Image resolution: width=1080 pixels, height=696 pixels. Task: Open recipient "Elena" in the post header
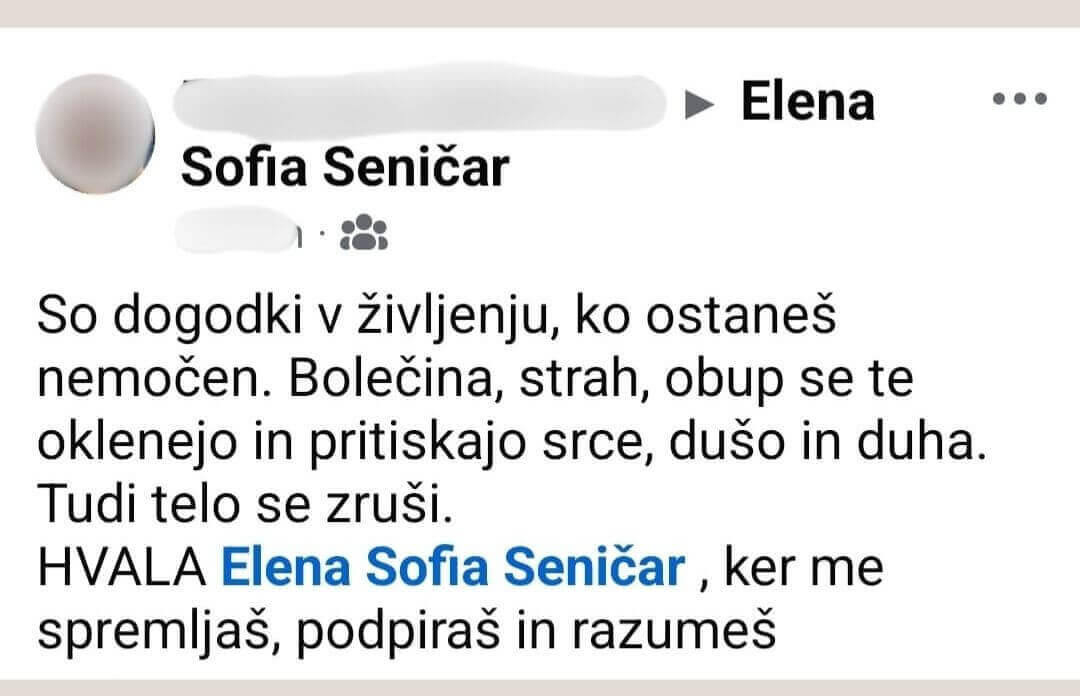pos(807,102)
